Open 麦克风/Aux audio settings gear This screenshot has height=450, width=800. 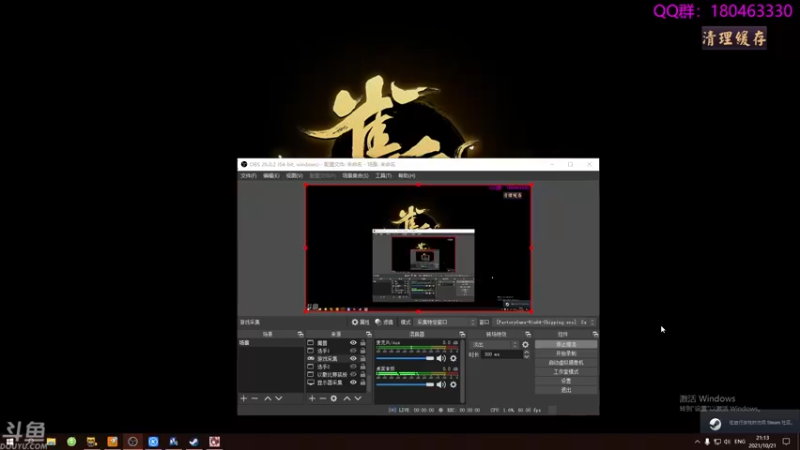[453, 358]
